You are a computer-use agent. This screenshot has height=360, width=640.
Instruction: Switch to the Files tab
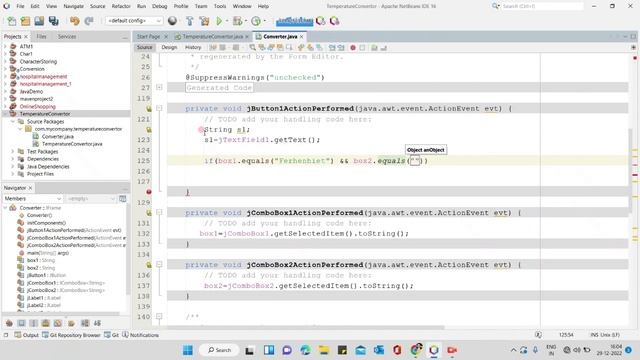click(41, 37)
